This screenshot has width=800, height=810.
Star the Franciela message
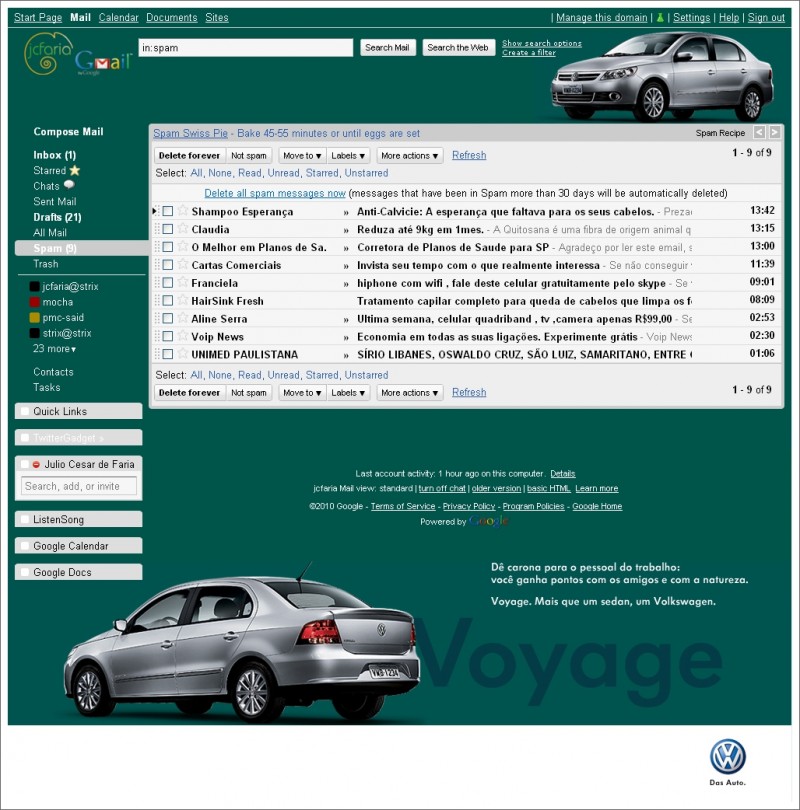183,282
